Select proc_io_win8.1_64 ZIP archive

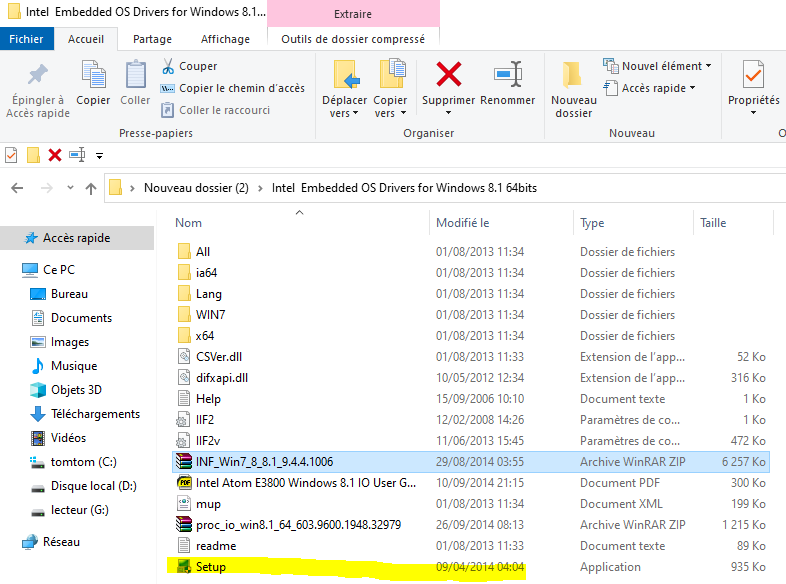point(298,525)
